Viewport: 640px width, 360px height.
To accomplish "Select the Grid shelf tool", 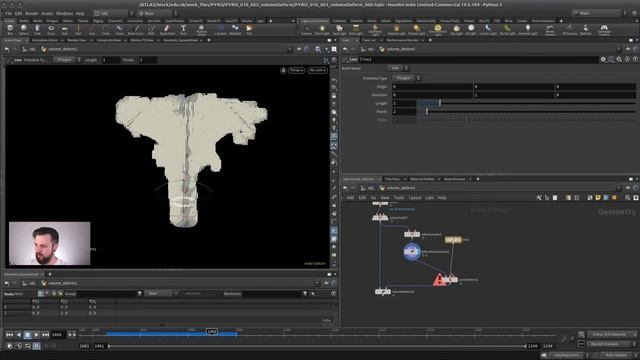I will coord(64,29).
